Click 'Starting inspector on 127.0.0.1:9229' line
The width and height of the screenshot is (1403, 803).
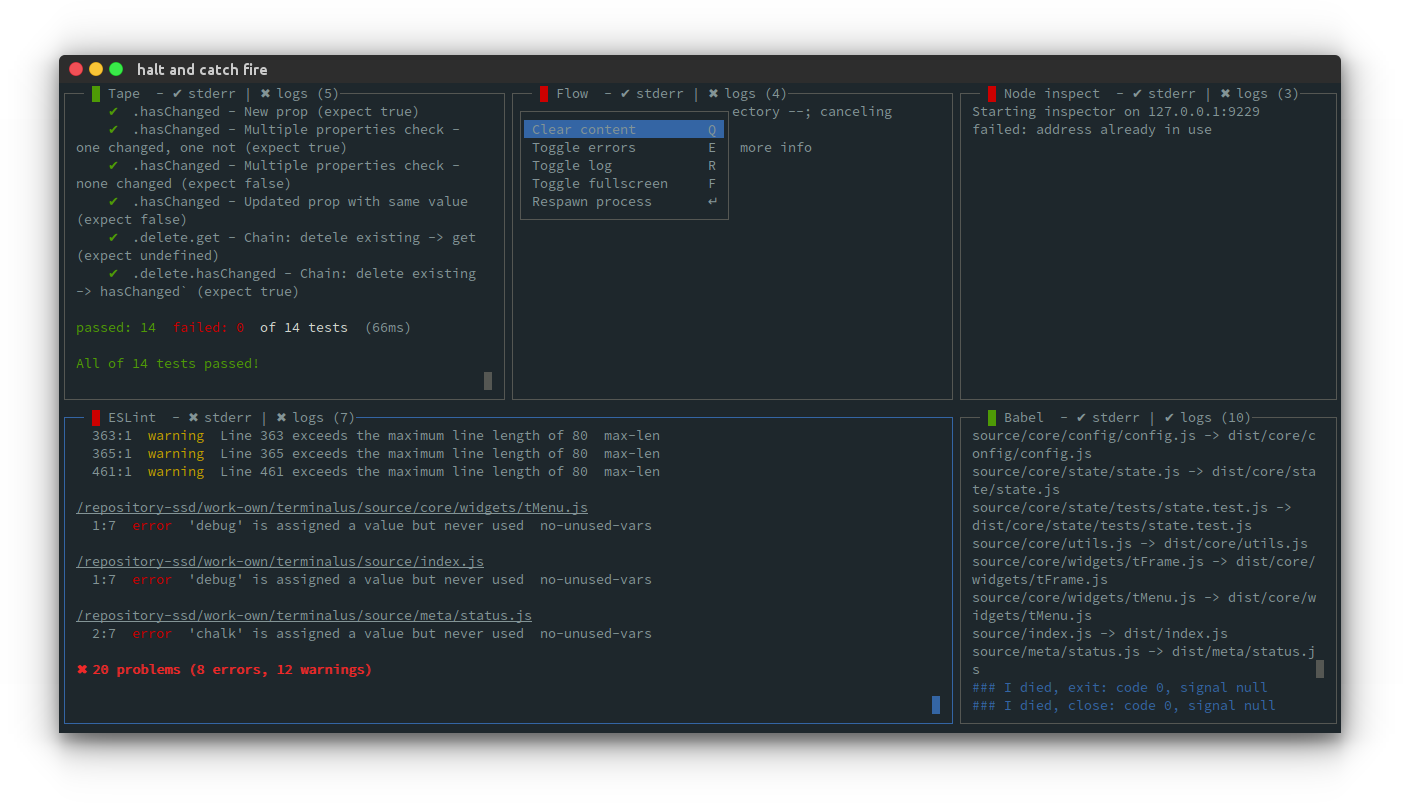click(1116, 111)
